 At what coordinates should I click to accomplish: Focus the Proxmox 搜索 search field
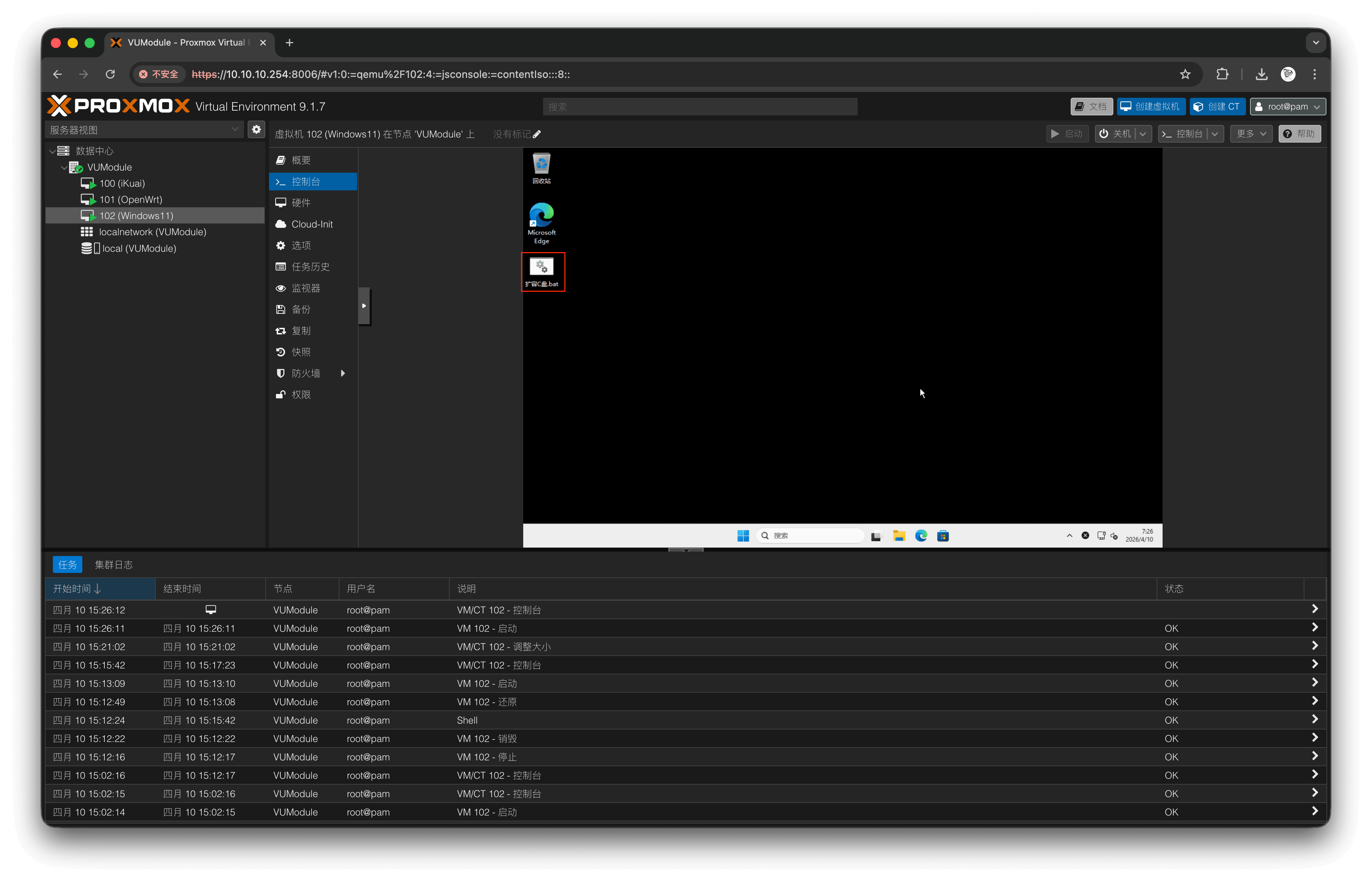coord(699,107)
